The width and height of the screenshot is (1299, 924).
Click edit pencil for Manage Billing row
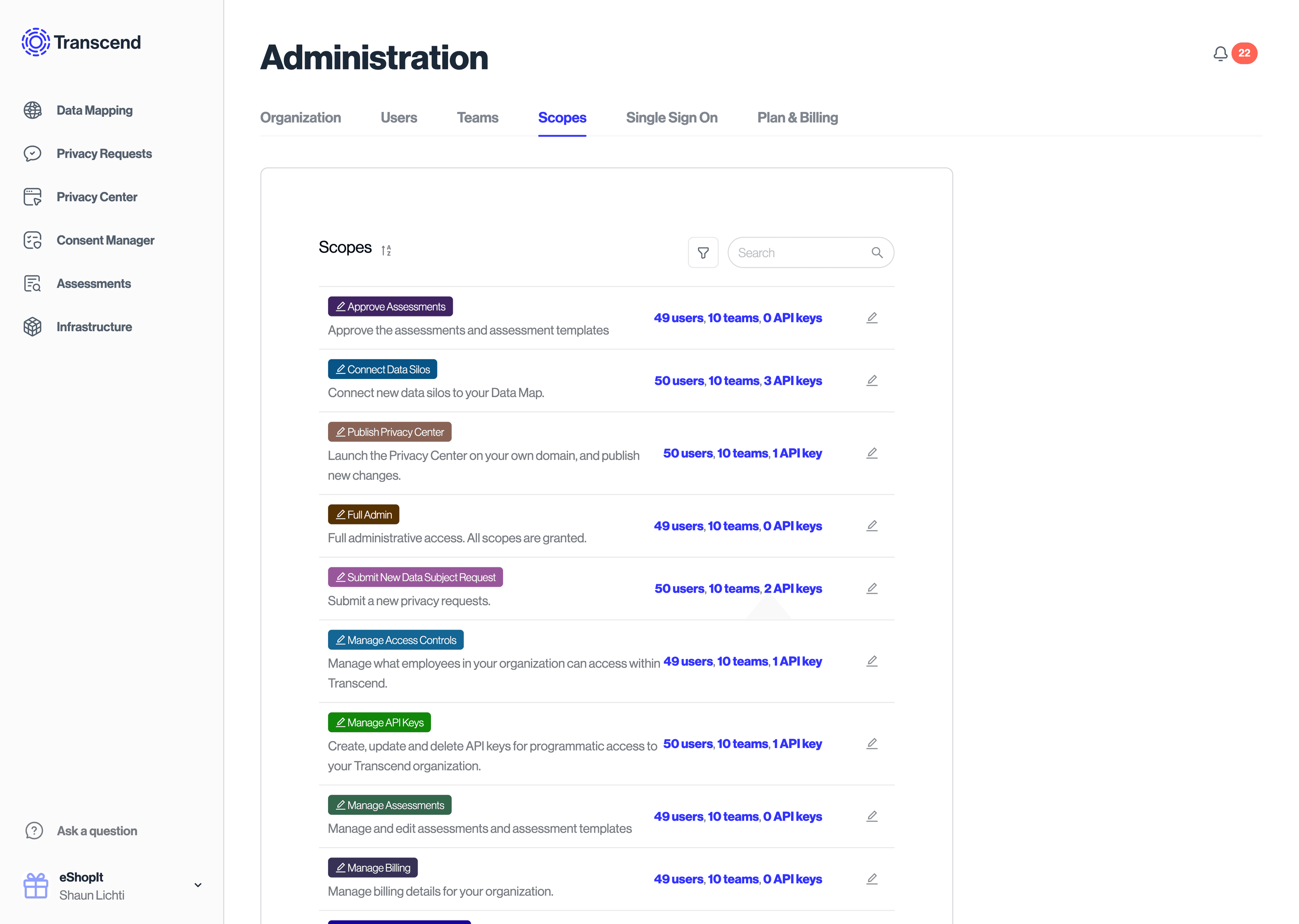[871, 879]
